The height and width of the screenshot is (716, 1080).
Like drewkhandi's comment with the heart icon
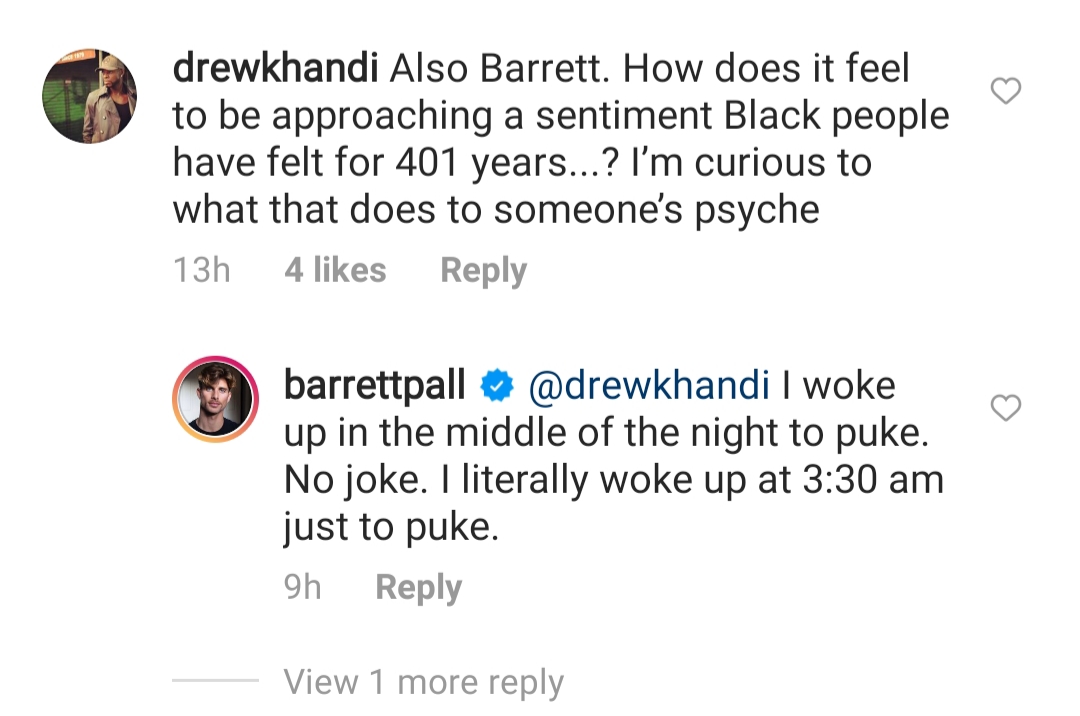1005,91
